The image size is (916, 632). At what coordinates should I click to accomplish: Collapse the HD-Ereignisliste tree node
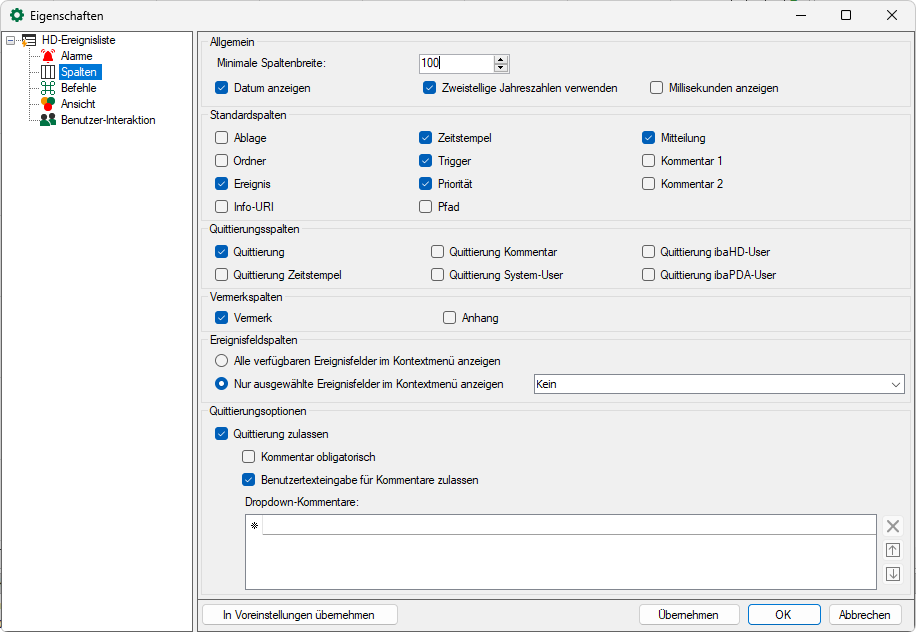tap(10, 41)
